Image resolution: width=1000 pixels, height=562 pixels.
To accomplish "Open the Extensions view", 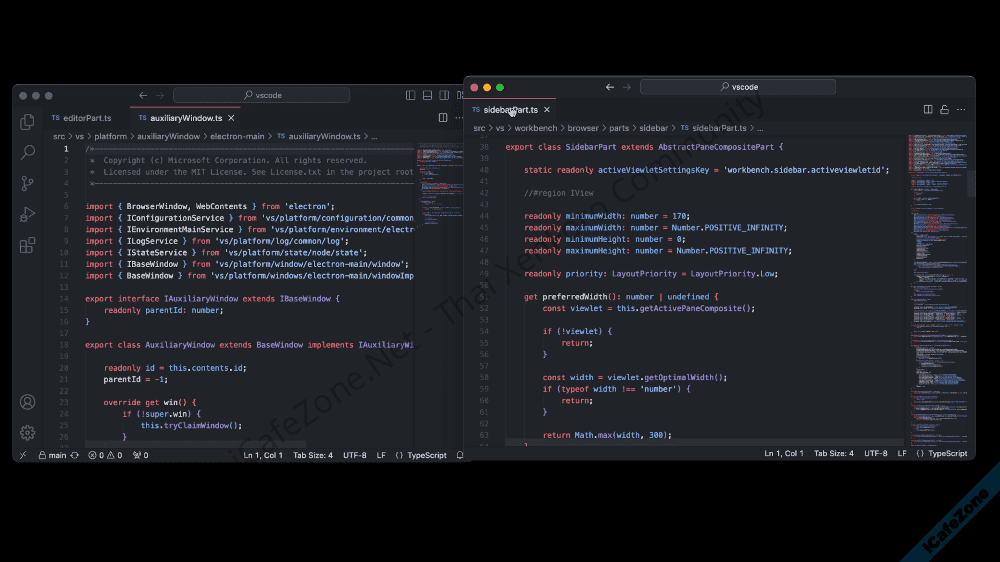I will tap(28, 245).
